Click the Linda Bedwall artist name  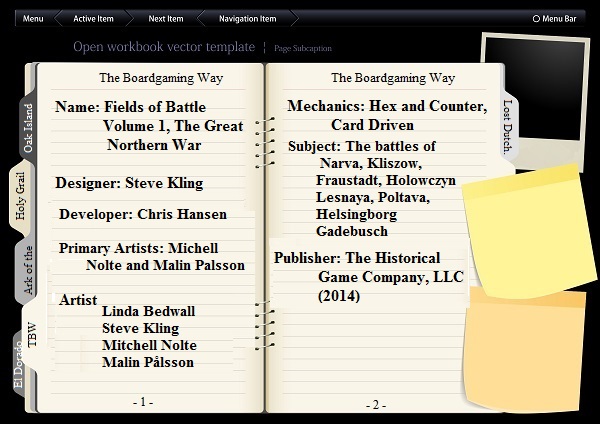point(149,311)
